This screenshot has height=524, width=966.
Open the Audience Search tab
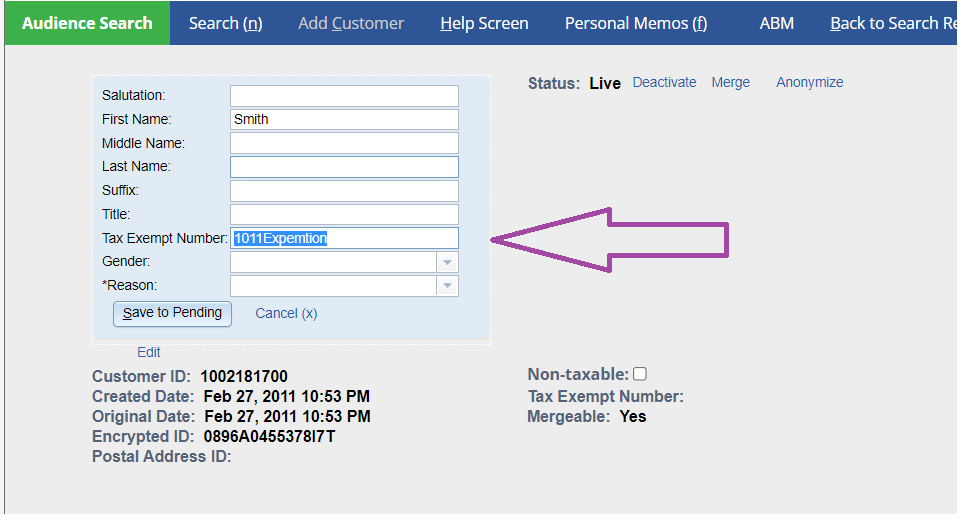87,23
